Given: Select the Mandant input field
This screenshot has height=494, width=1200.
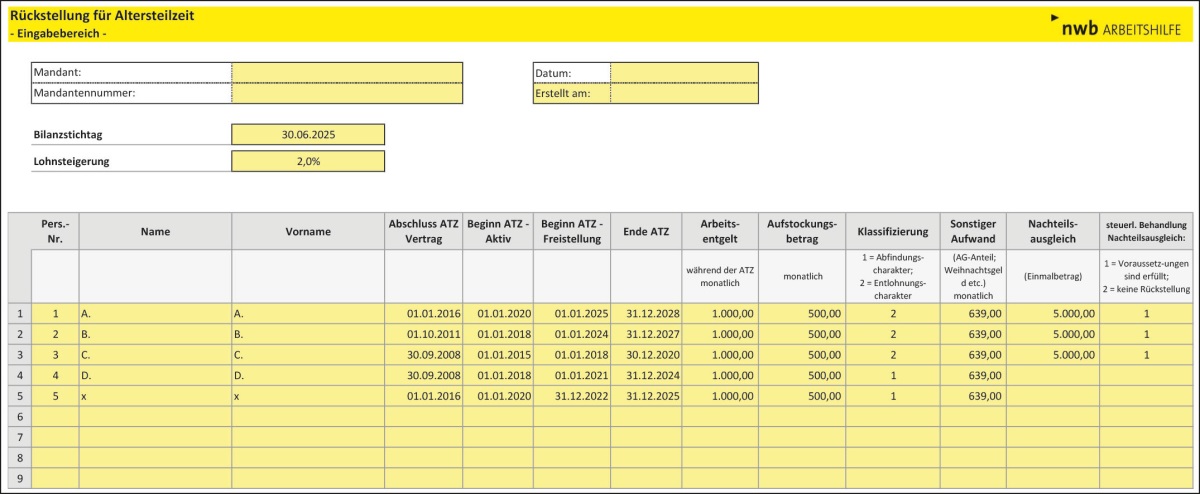Looking at the screenshot, I should click(347, 72).
